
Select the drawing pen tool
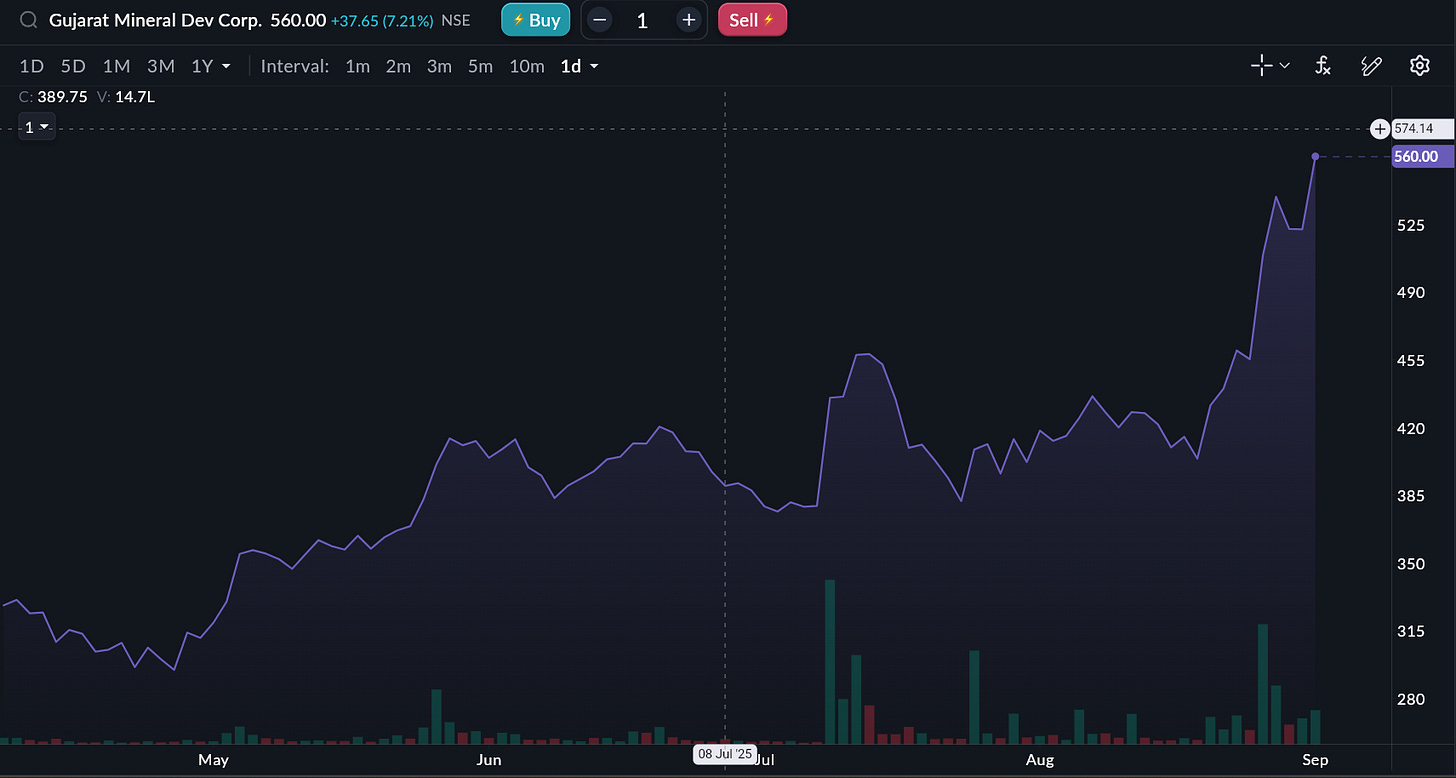[1371, 66]
